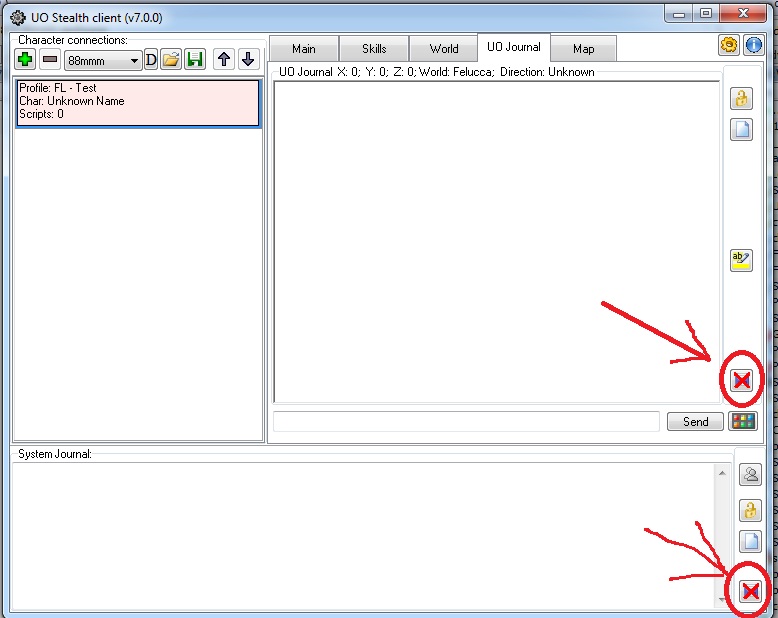Open profile using the folder icon
Viewport: 778px width, 618px height.
171,60
